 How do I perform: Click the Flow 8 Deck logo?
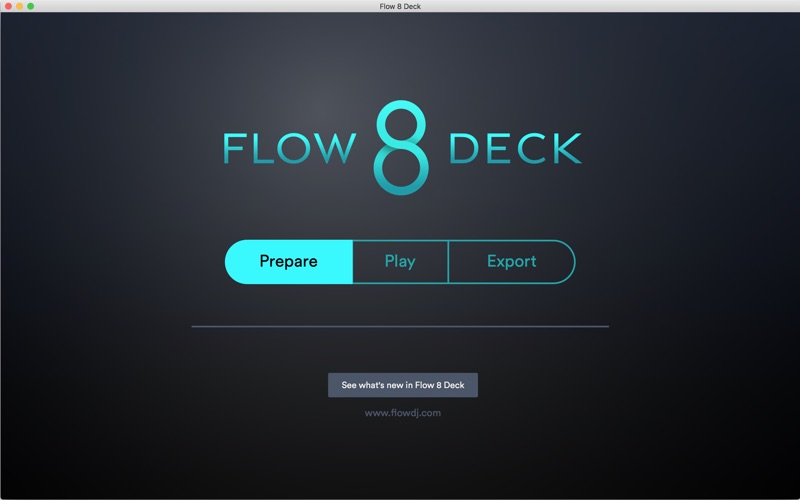(402, 148)
